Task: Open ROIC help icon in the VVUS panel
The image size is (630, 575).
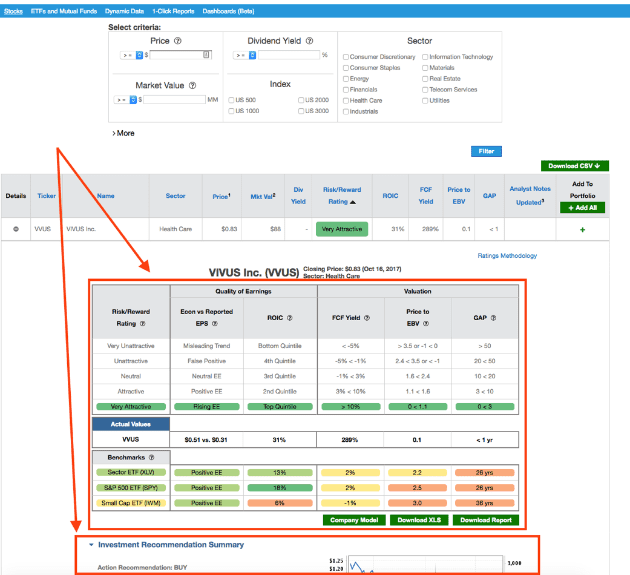Action: tap(290, 318)
